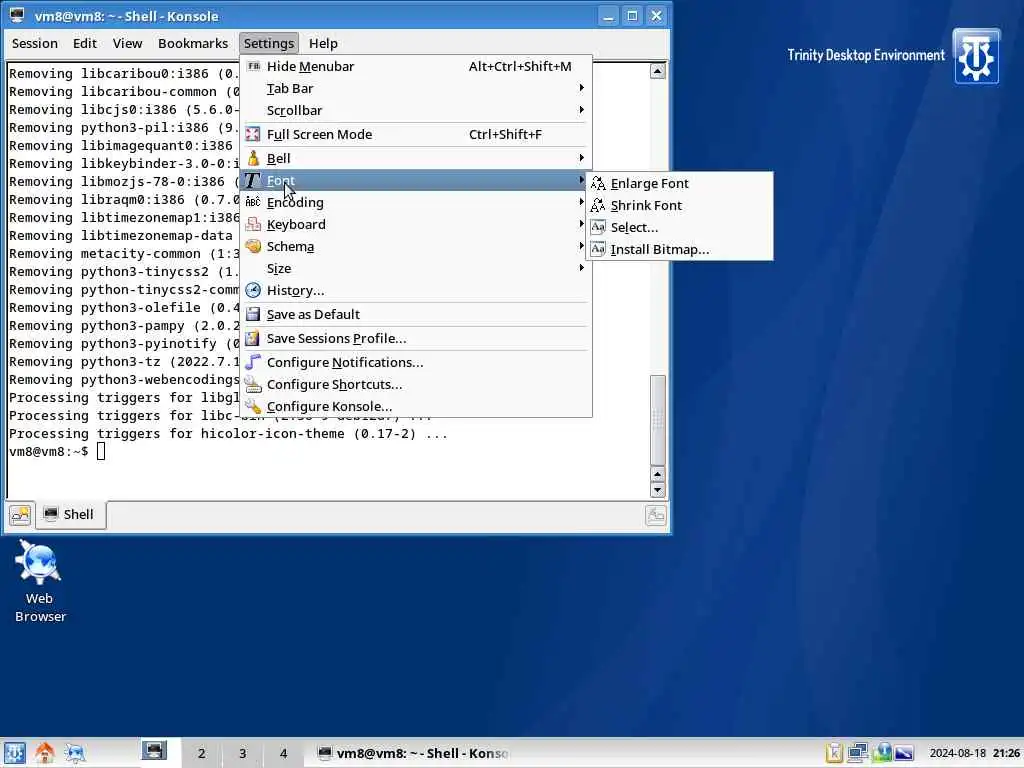Click the 'Removing libcaribou0:i386' line
Image resolution: width=1024 pixels, height=768 pixels.
(x=124, y=74)
